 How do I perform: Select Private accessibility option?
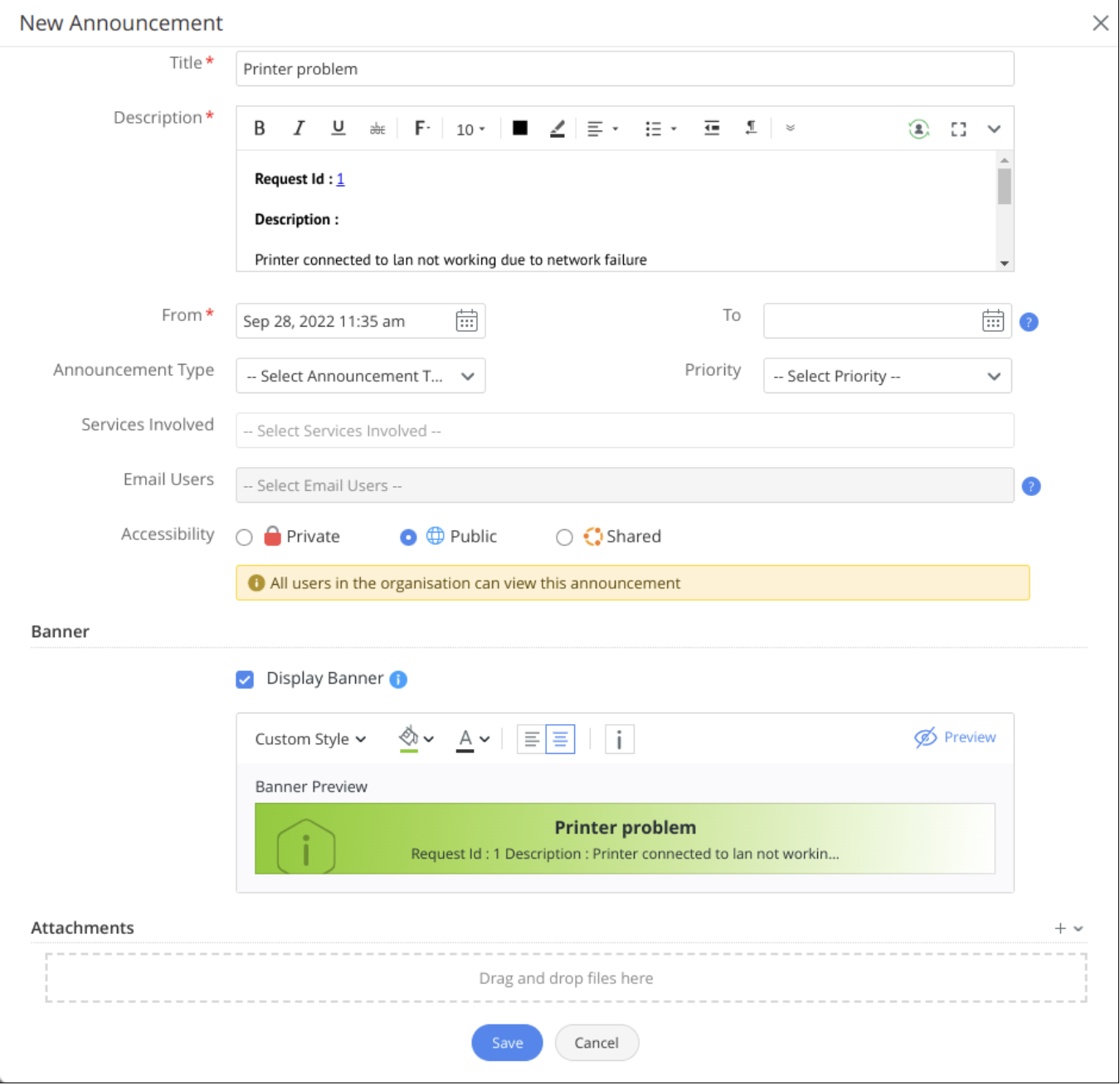coord(244,538)
